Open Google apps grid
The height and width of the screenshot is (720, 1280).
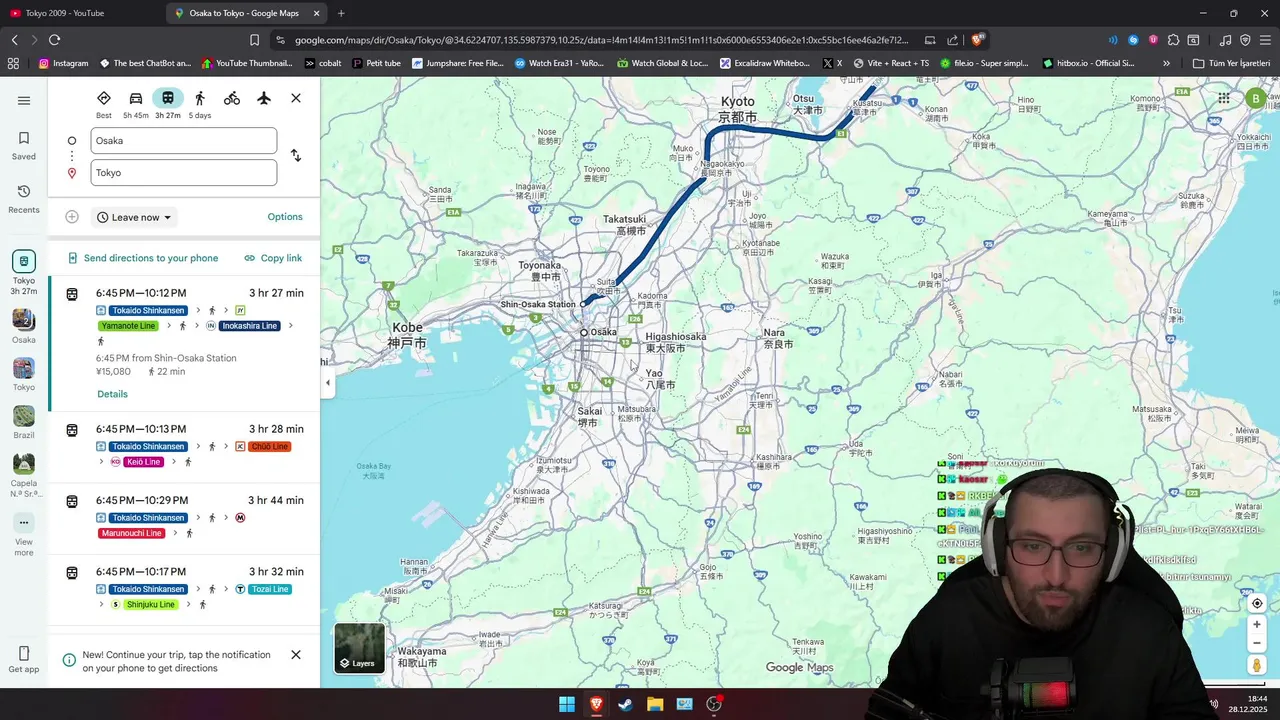(x=1224, y=98)
